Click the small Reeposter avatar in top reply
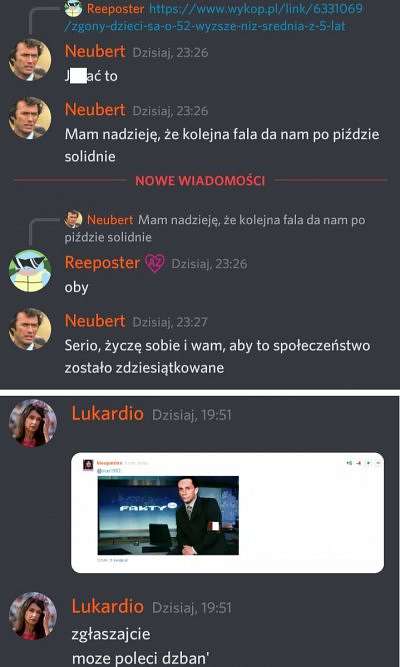This screenshot has width=400, height=667. point(73,9)
